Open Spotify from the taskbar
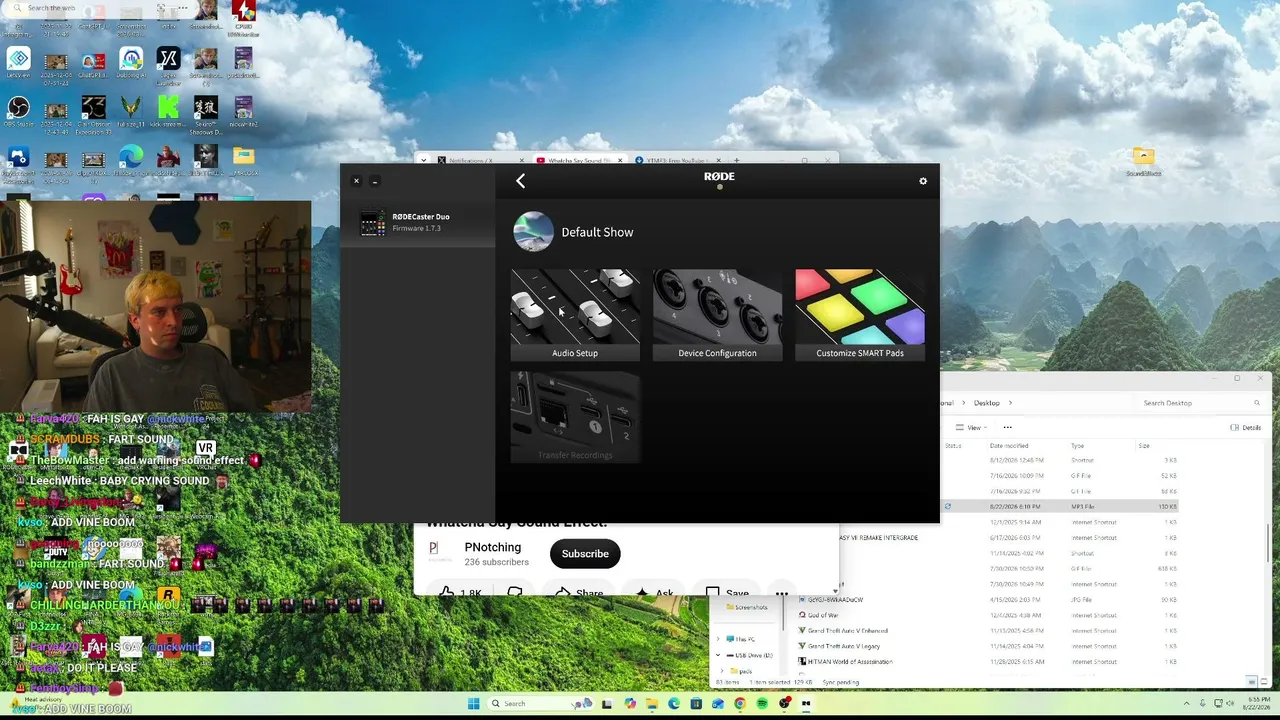 pos(762,703)
